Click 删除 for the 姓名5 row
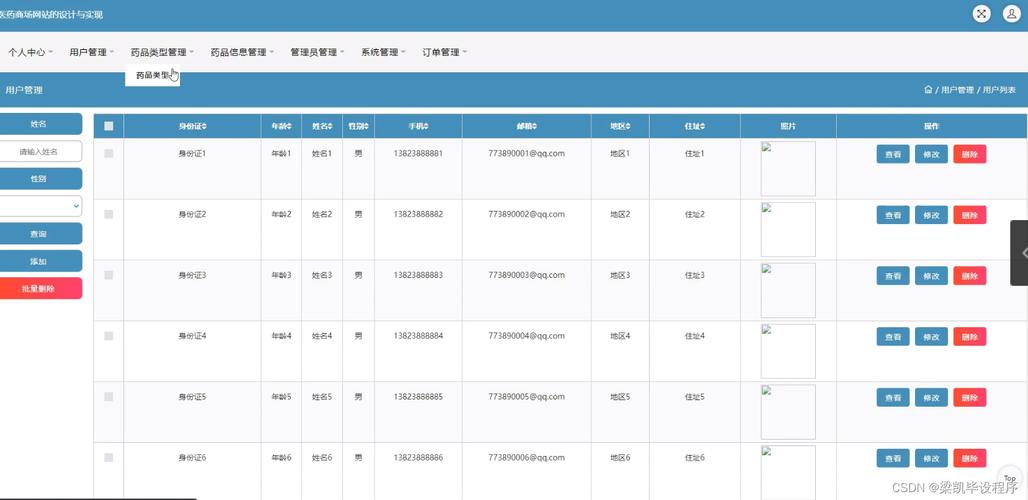The image size is (1028, 500). click(x=970, y=397)
